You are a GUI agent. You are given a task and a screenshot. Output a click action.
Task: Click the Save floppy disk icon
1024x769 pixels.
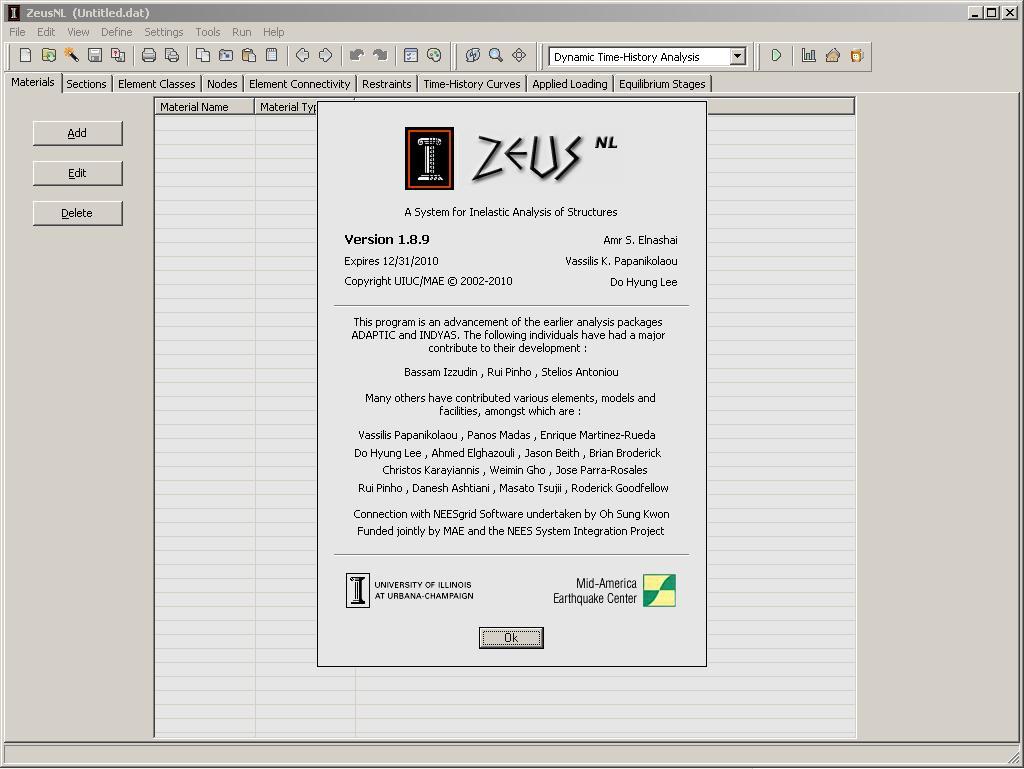pos(95,55)
